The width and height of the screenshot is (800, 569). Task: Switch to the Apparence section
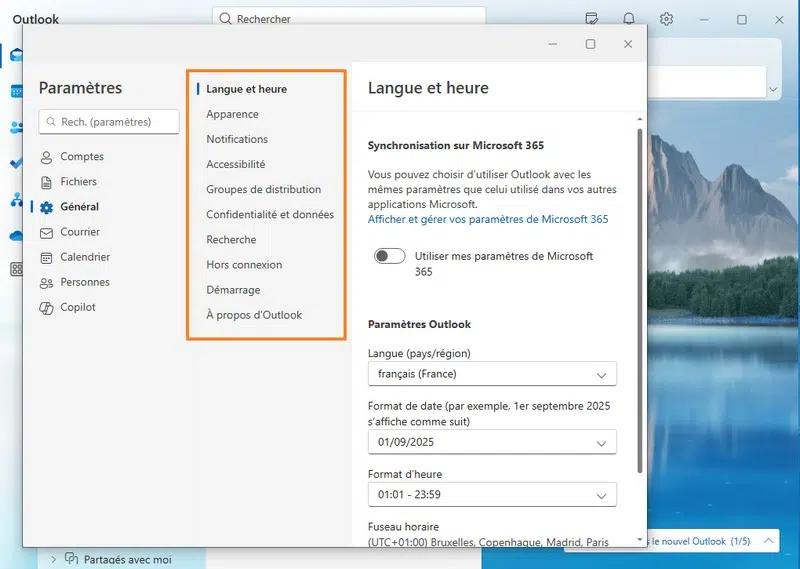click(x=232, y=114)
